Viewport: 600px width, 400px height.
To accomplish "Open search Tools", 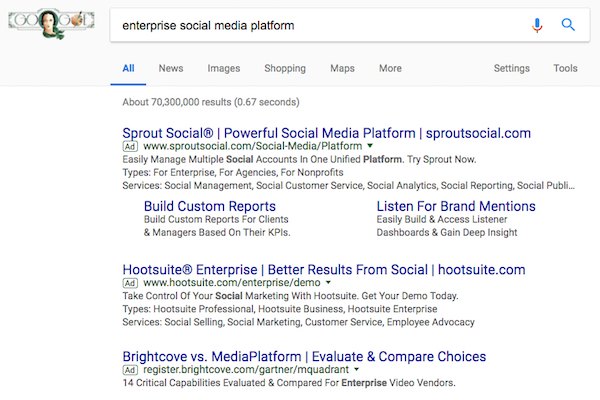I will tap(565, 69).
